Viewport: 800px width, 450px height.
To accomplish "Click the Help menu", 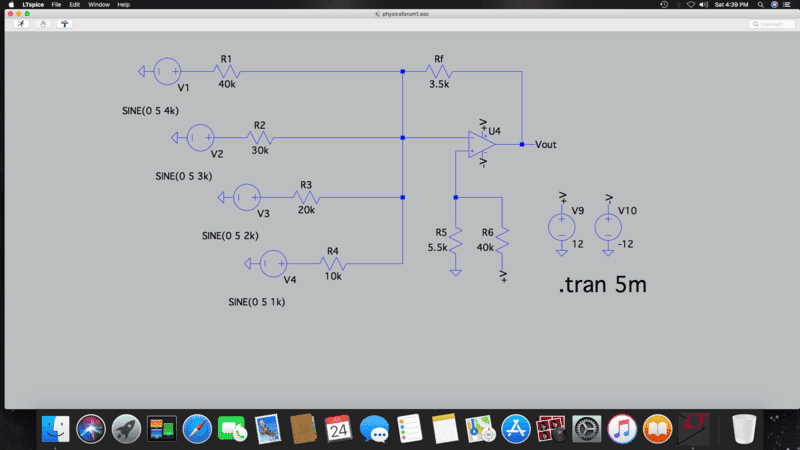I will coord(124,5).
